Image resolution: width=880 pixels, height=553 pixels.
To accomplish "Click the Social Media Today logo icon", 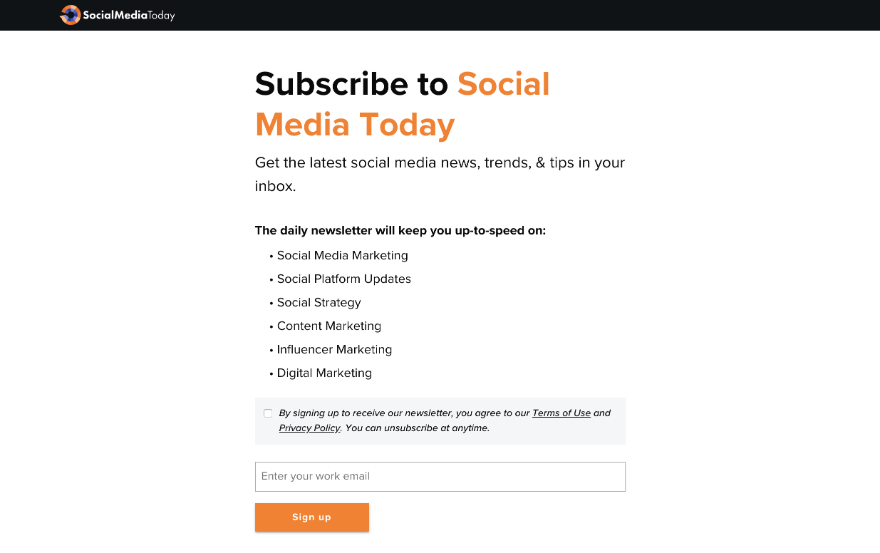I will 70,15.
